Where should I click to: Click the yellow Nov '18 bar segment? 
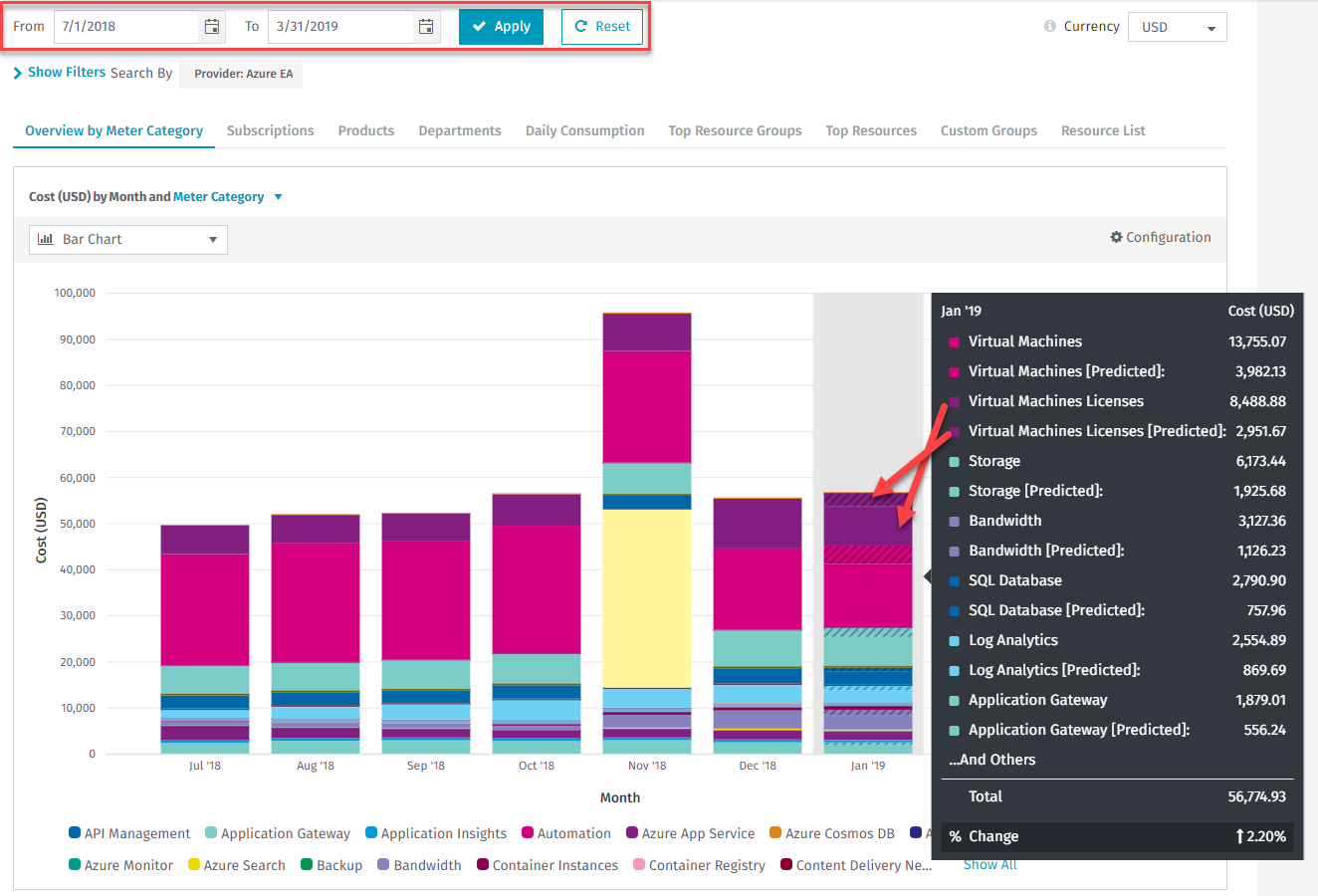[x=647, y=597]
